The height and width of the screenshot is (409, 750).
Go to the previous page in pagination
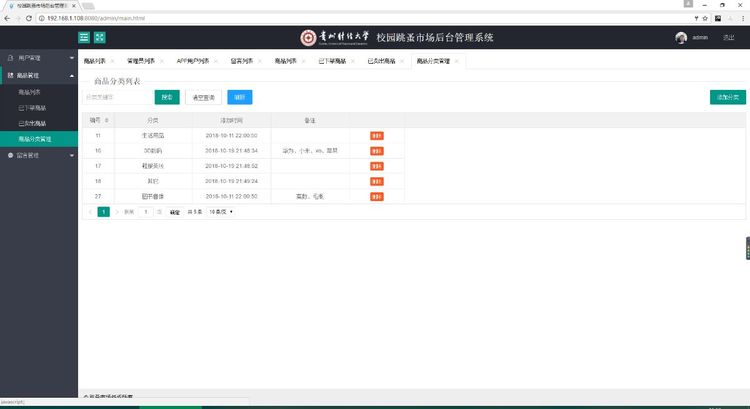[90, 212]
